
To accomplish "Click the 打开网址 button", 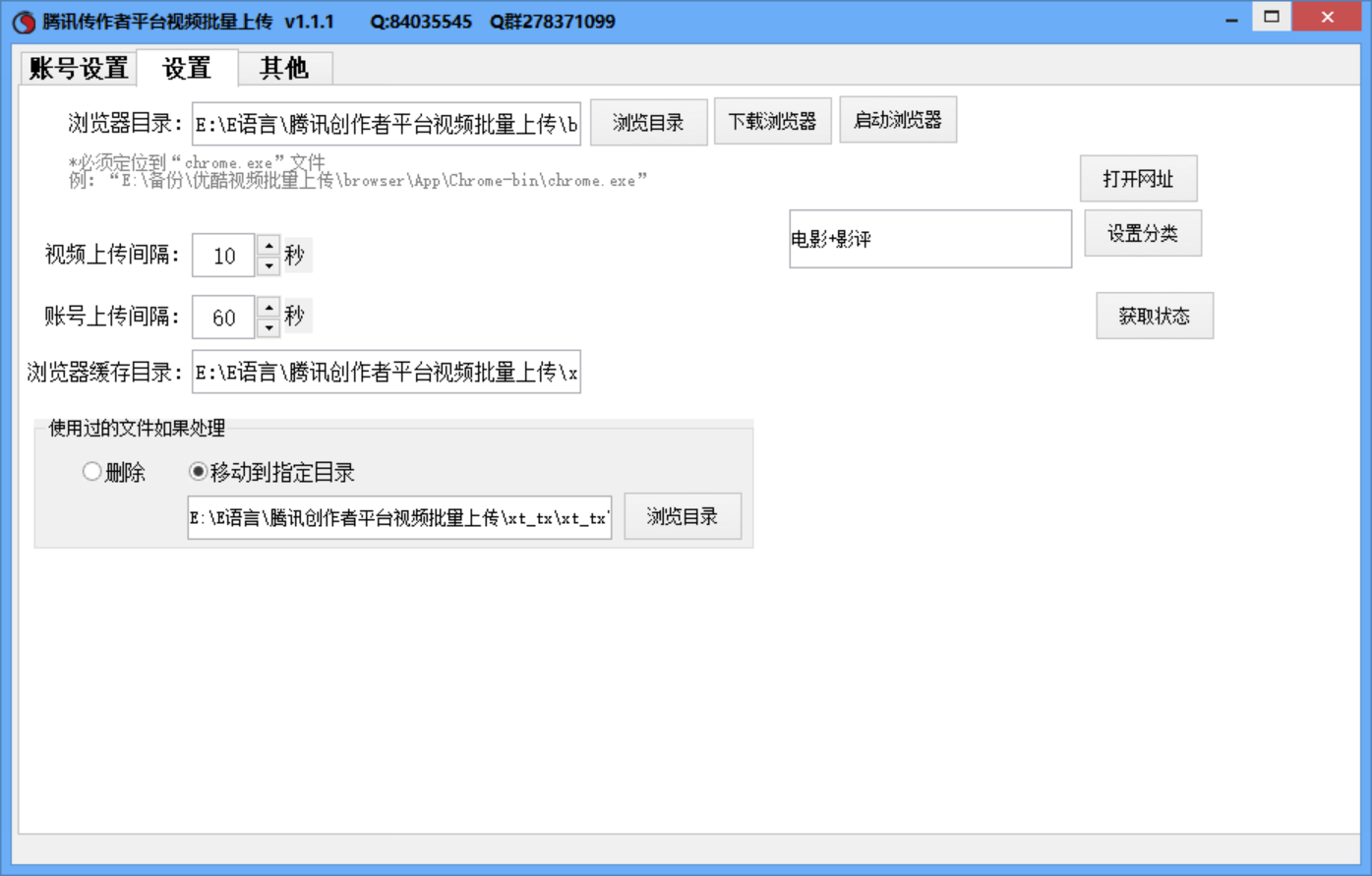I will (x=1138, y=179).
